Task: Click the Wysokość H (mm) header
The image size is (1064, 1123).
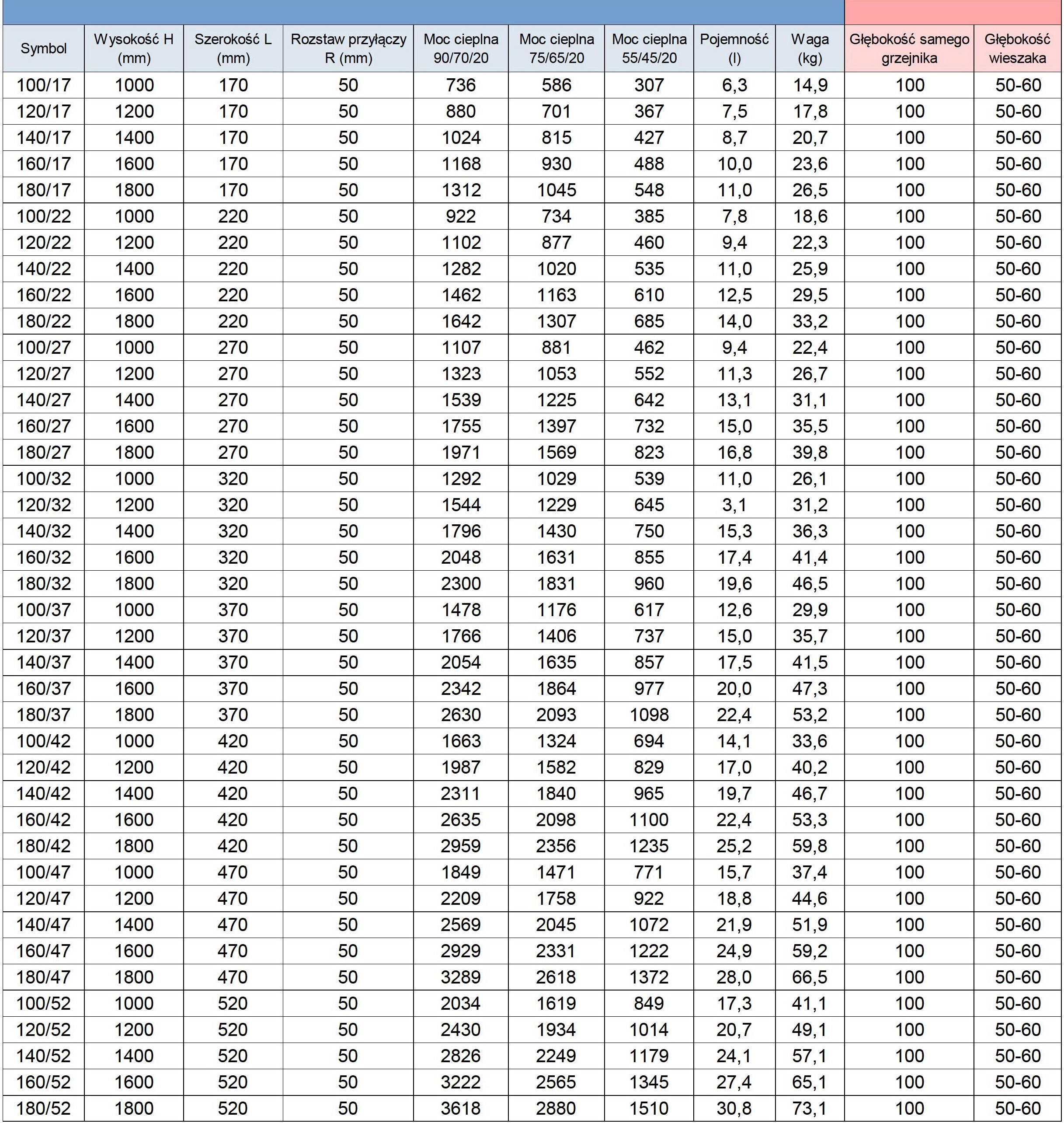Action: coord(134,49)
